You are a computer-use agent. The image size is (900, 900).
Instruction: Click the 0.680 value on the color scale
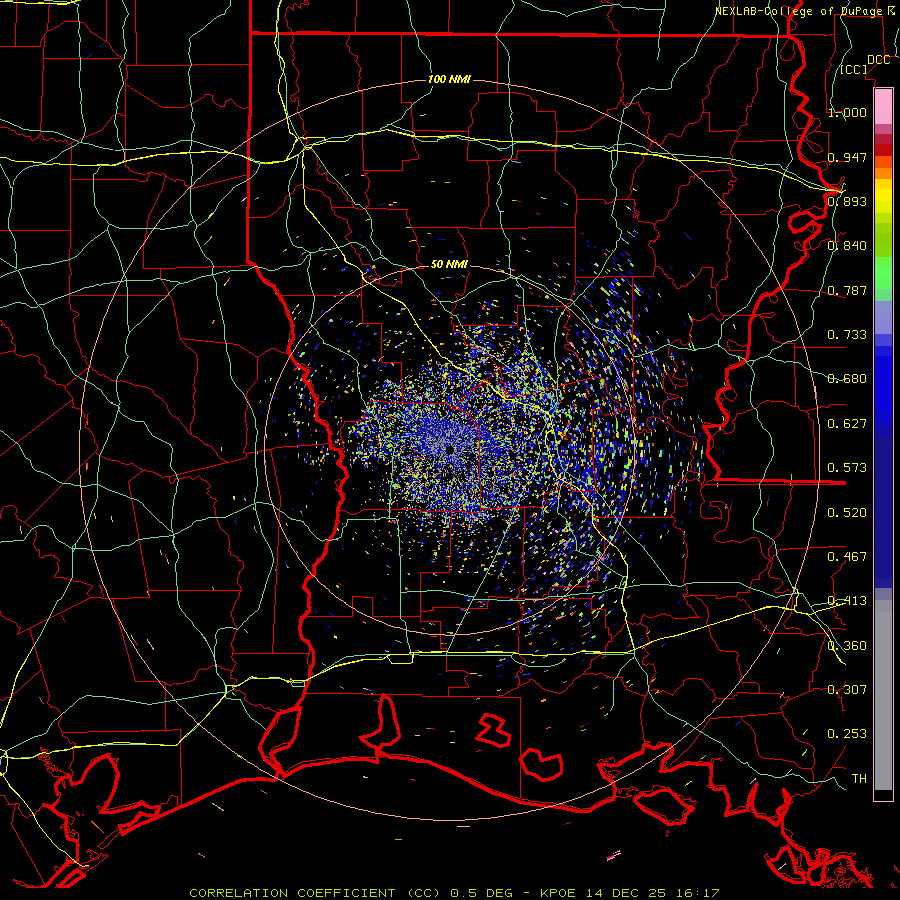(847, 379)
